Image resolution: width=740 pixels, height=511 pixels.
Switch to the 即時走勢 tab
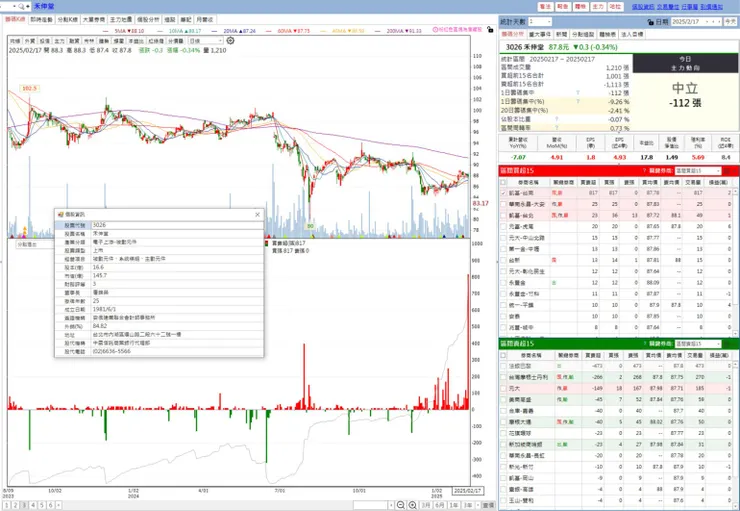(42, 20)
